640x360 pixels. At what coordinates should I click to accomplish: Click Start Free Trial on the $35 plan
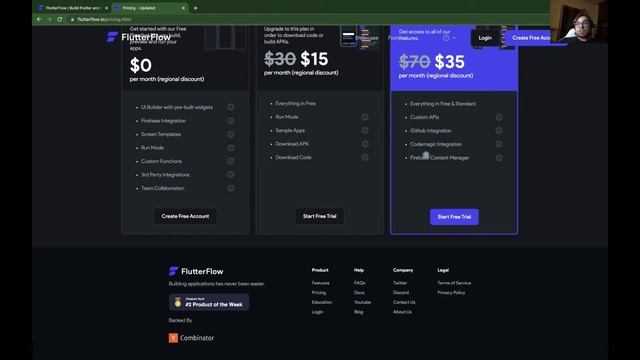coord(454,217)
